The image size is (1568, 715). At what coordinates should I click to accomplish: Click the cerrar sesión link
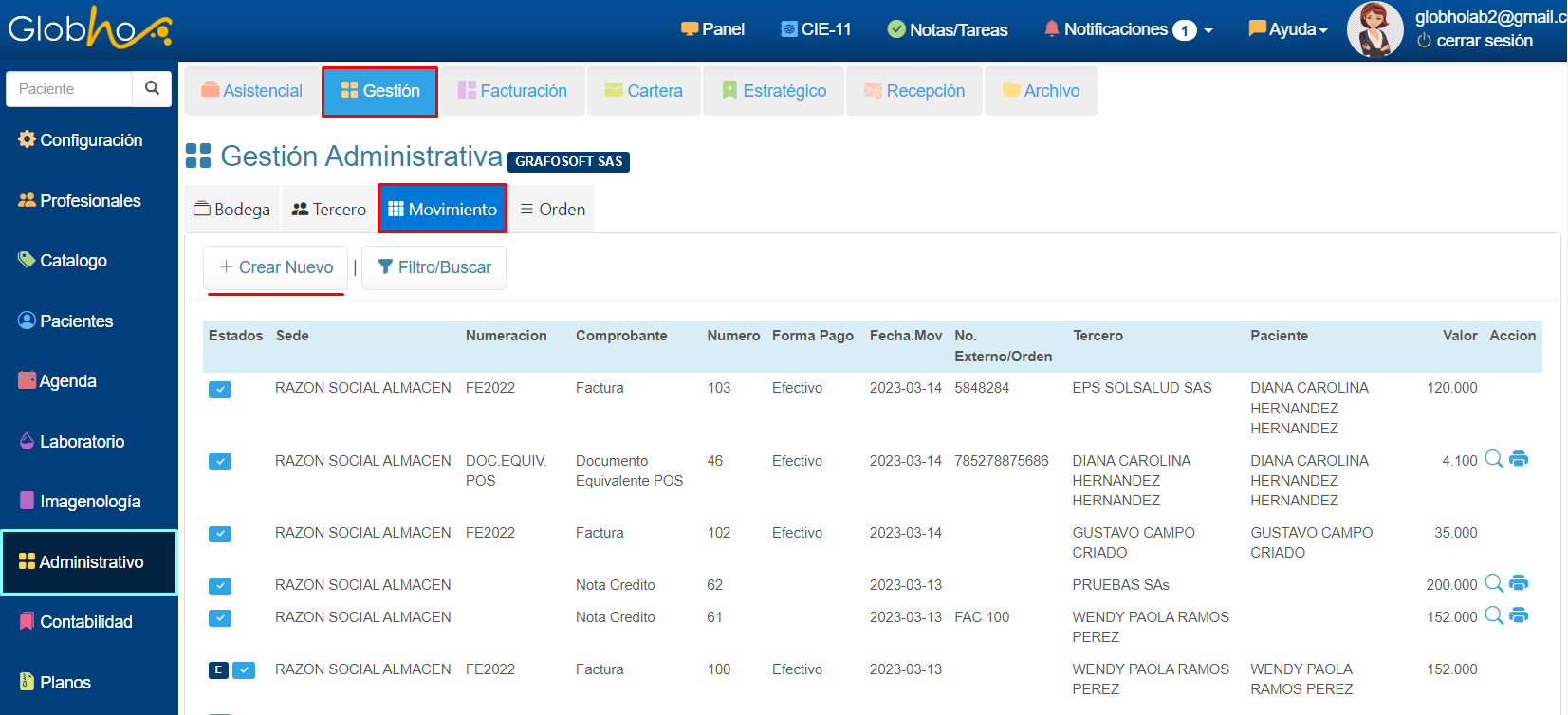point(1484,41)
